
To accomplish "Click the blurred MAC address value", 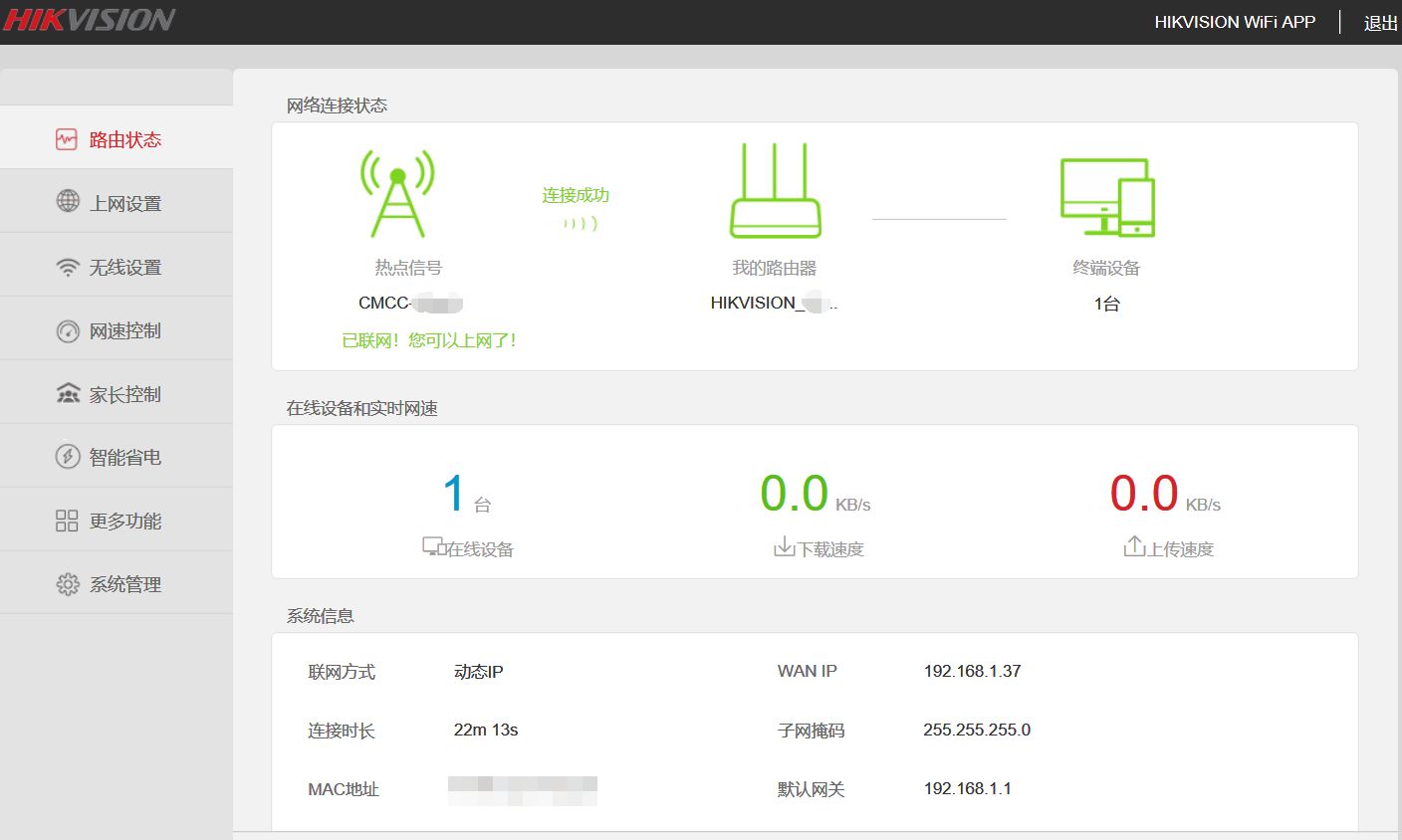I will coord(523,790).
